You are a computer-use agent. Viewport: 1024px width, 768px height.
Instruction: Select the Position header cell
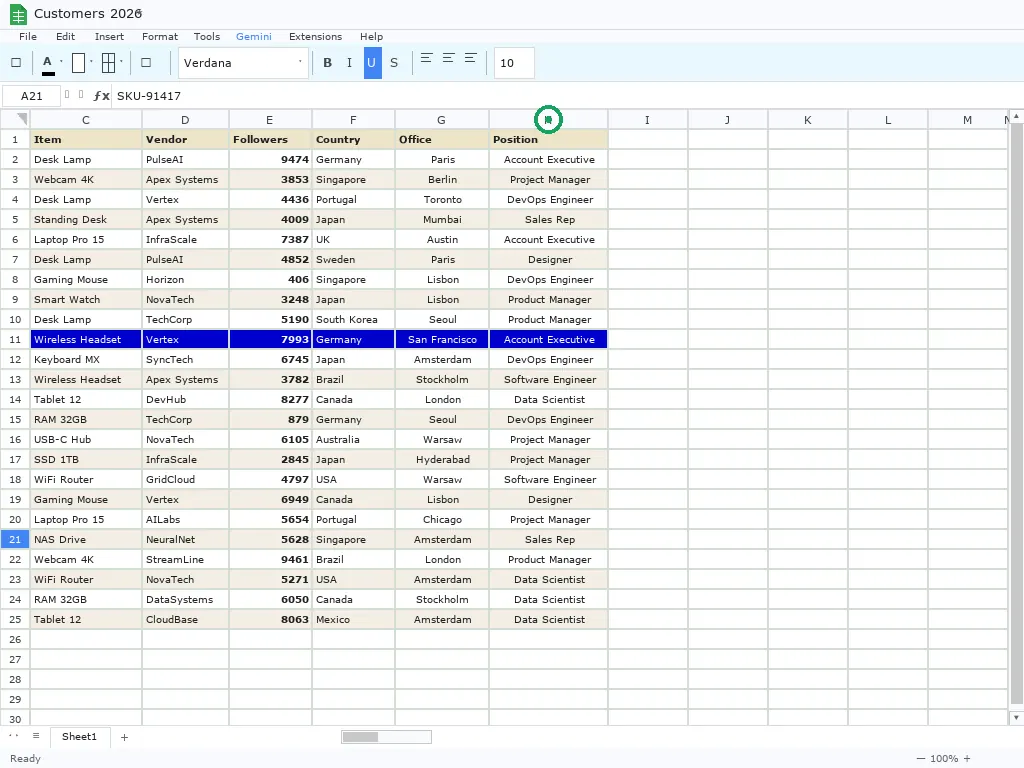(x=549, y=140)
